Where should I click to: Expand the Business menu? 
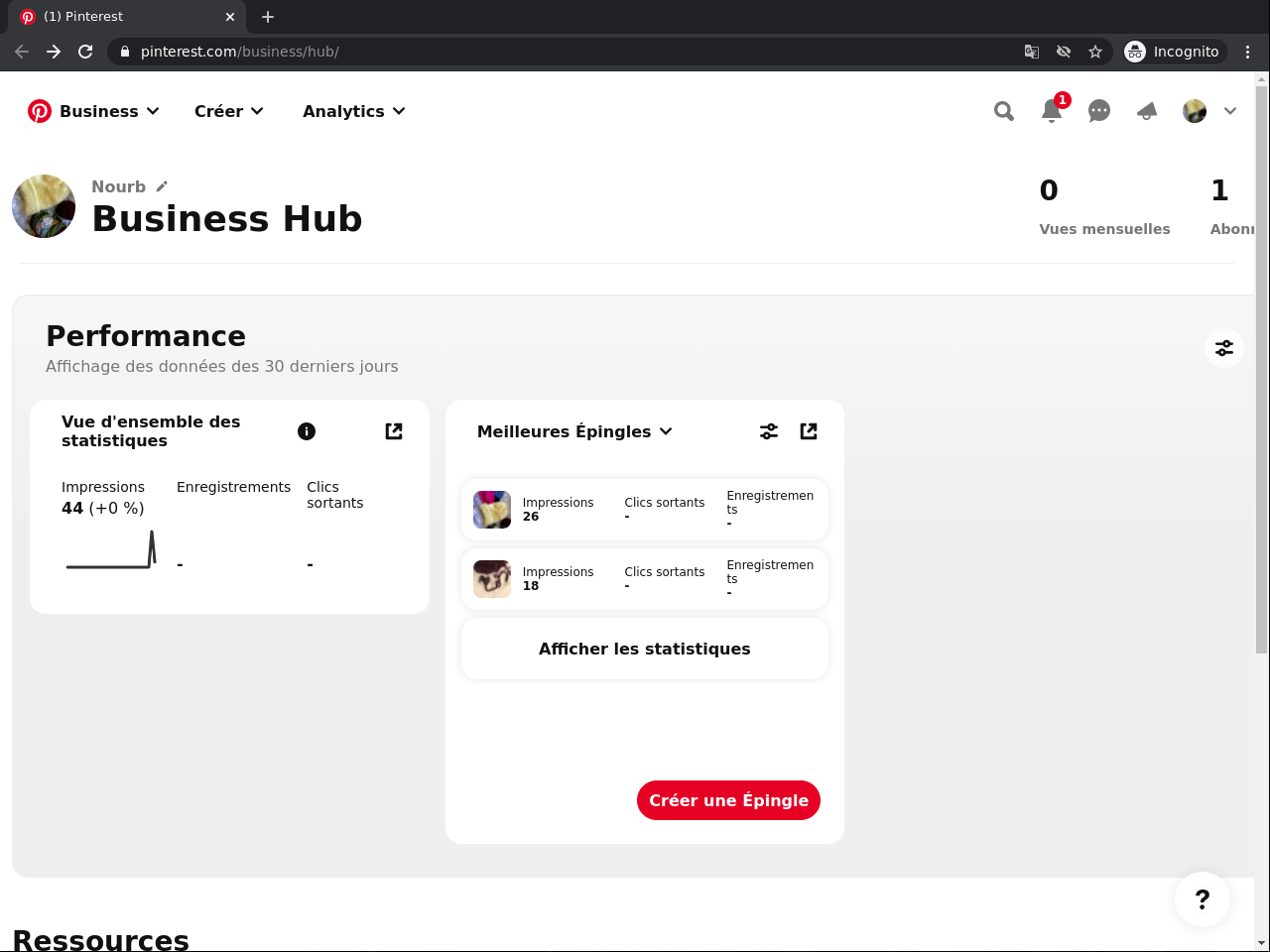click(x=109, y=111)
